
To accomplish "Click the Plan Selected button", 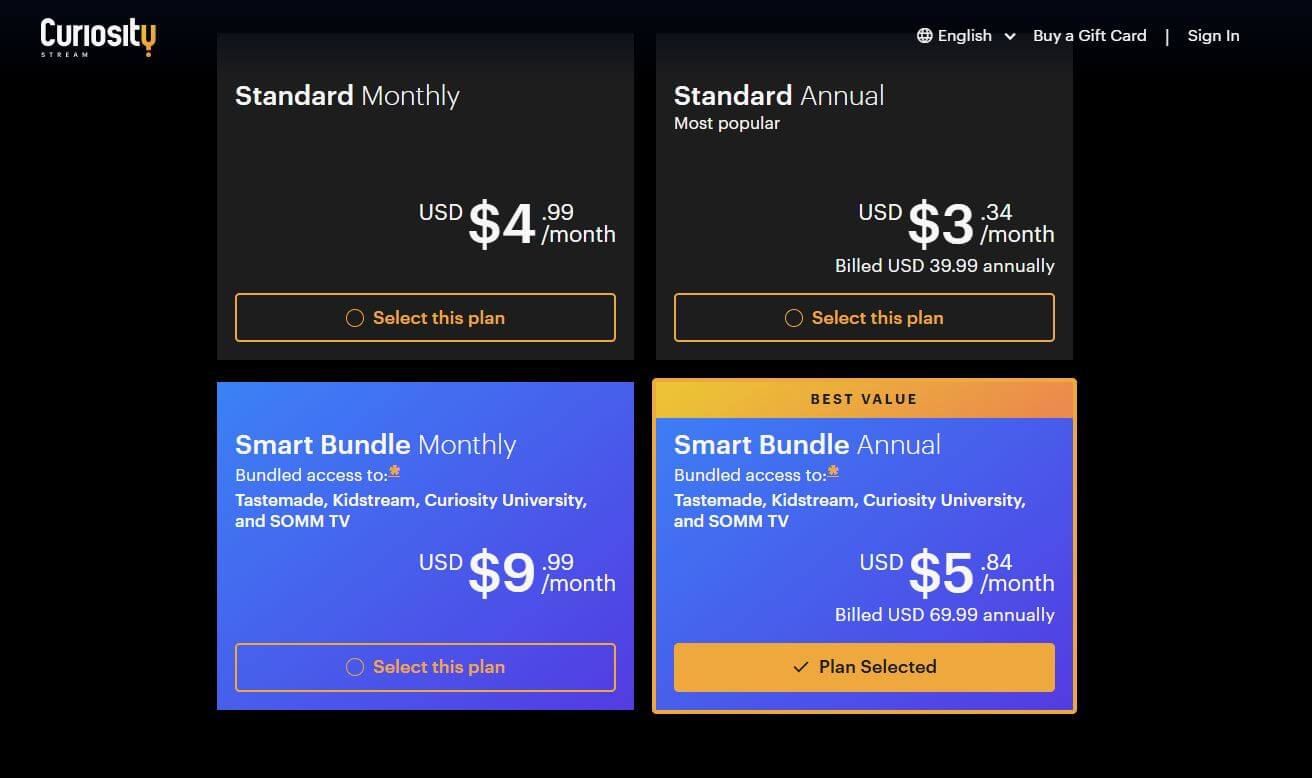I will pos(864,666).
